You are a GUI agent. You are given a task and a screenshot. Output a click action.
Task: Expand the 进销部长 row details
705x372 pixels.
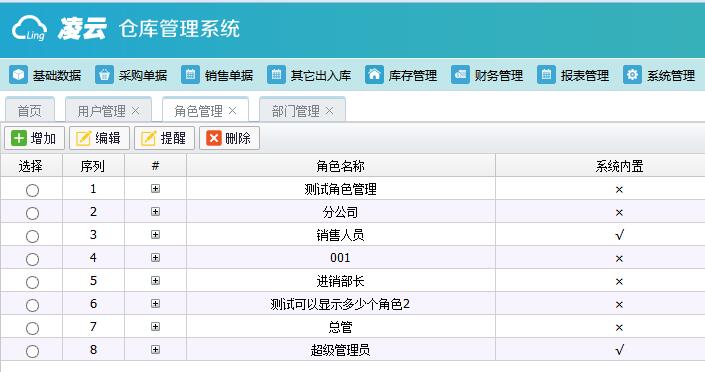156,281
